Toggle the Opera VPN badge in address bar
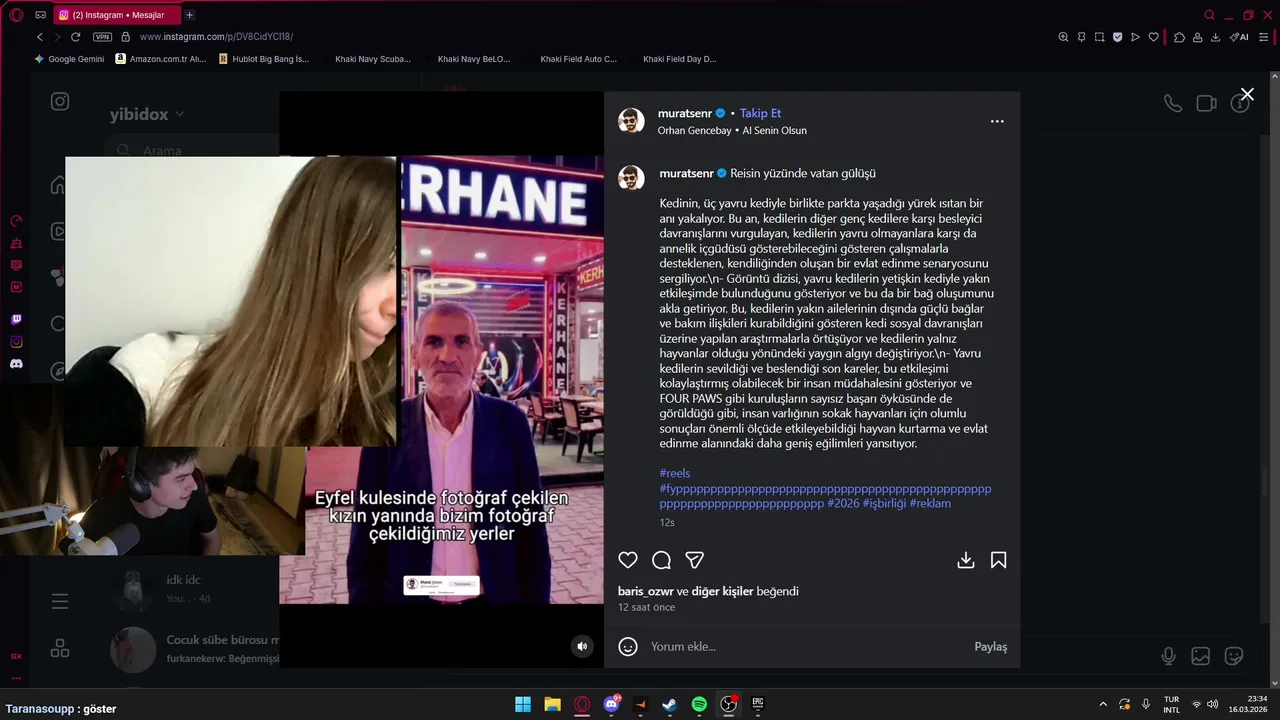 (102, 37)
